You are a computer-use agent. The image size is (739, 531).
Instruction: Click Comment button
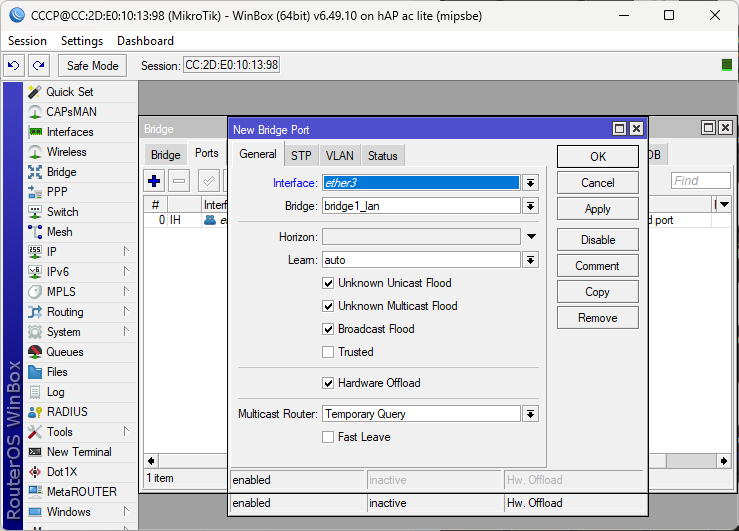coord(598,266)
